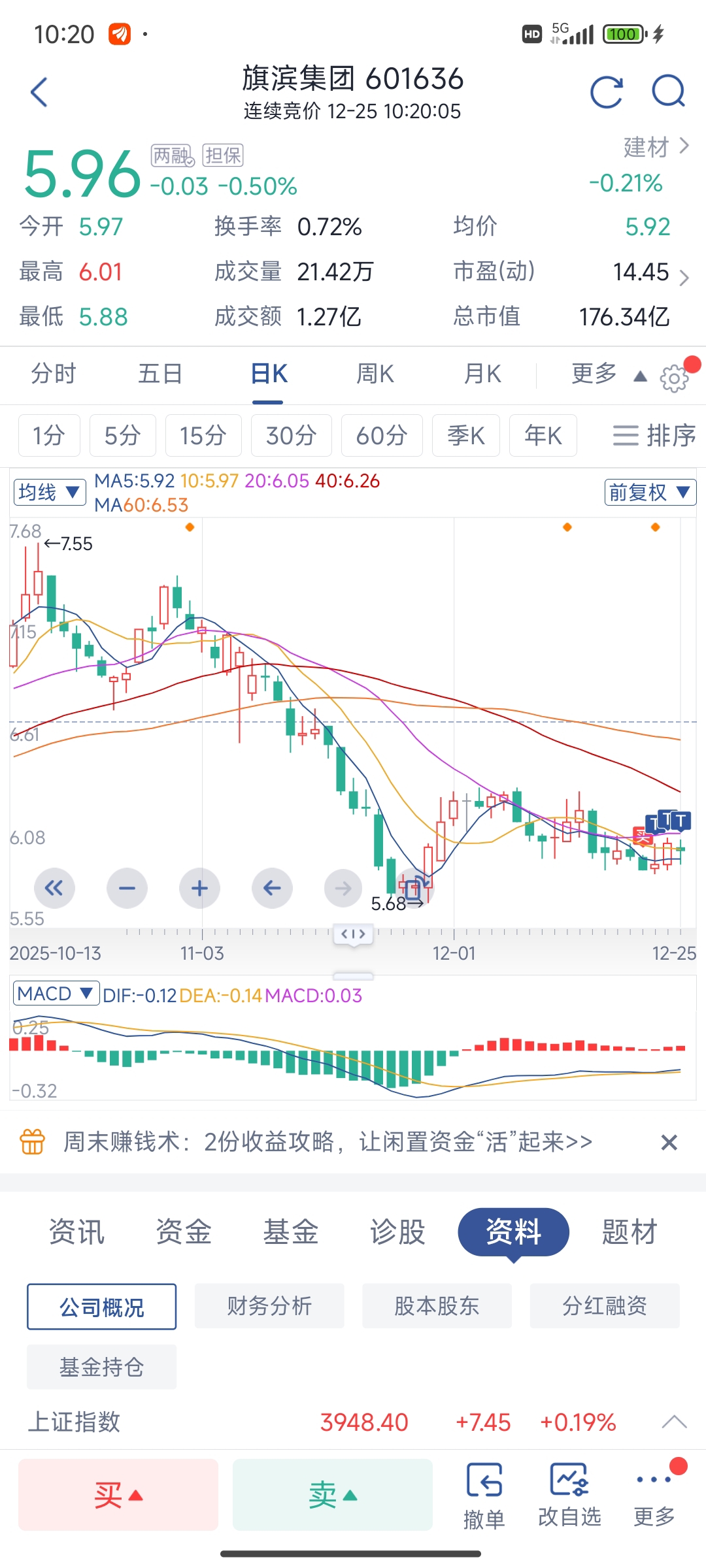Viewport: 706px width, 1568px height.
Task: Switch to the 资金 tab
Action: point(184,1232)
